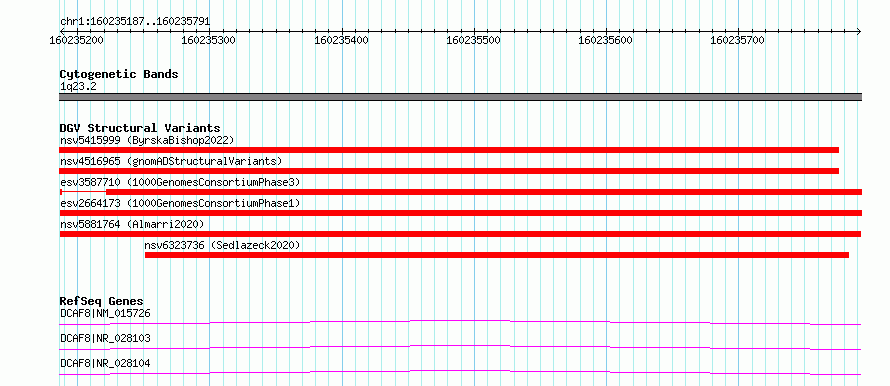
Task: Click the magenta line of DCAF8|NM_015726
Action: point(460,322)
